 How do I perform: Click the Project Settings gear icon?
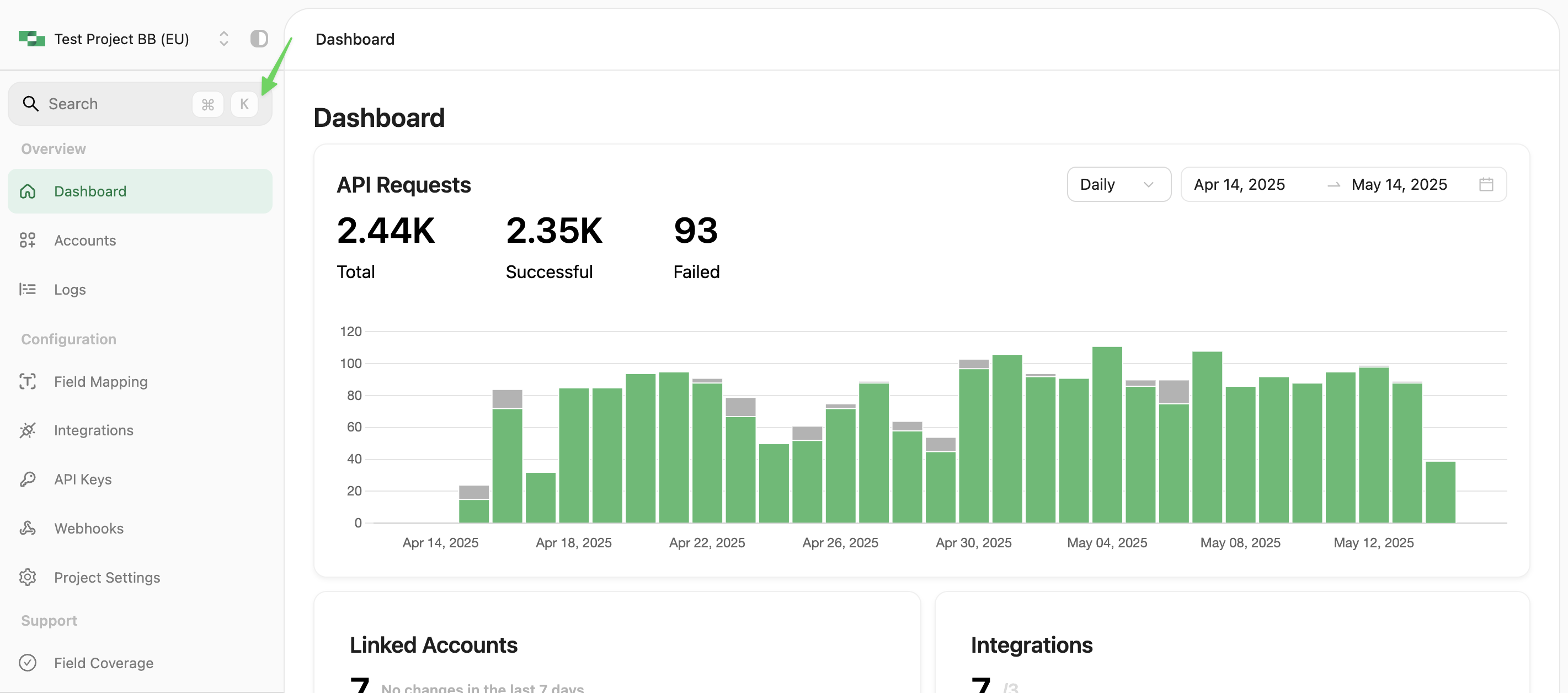click(28, 577)
